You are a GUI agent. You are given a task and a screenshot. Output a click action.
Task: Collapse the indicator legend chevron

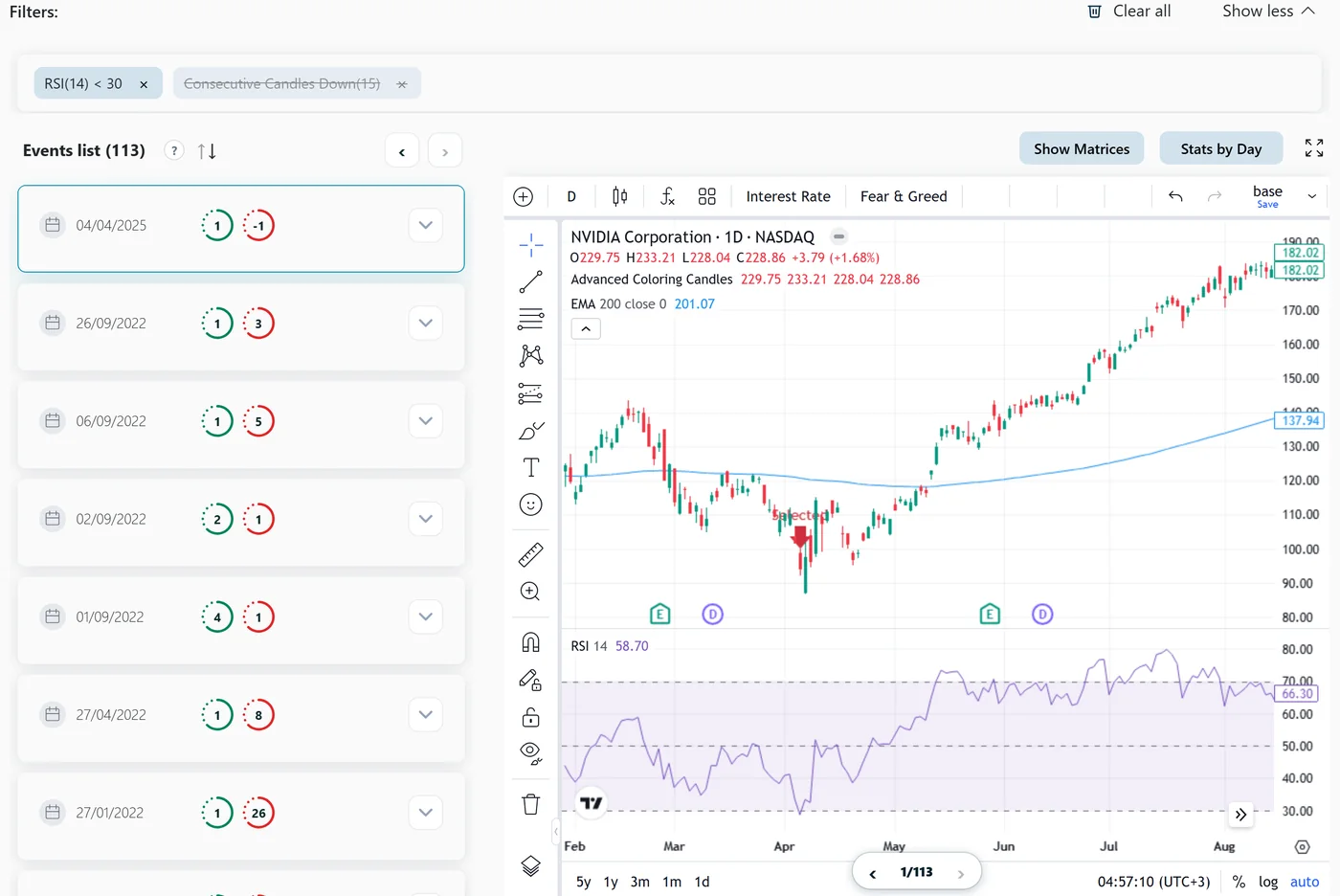coord(586,328)
